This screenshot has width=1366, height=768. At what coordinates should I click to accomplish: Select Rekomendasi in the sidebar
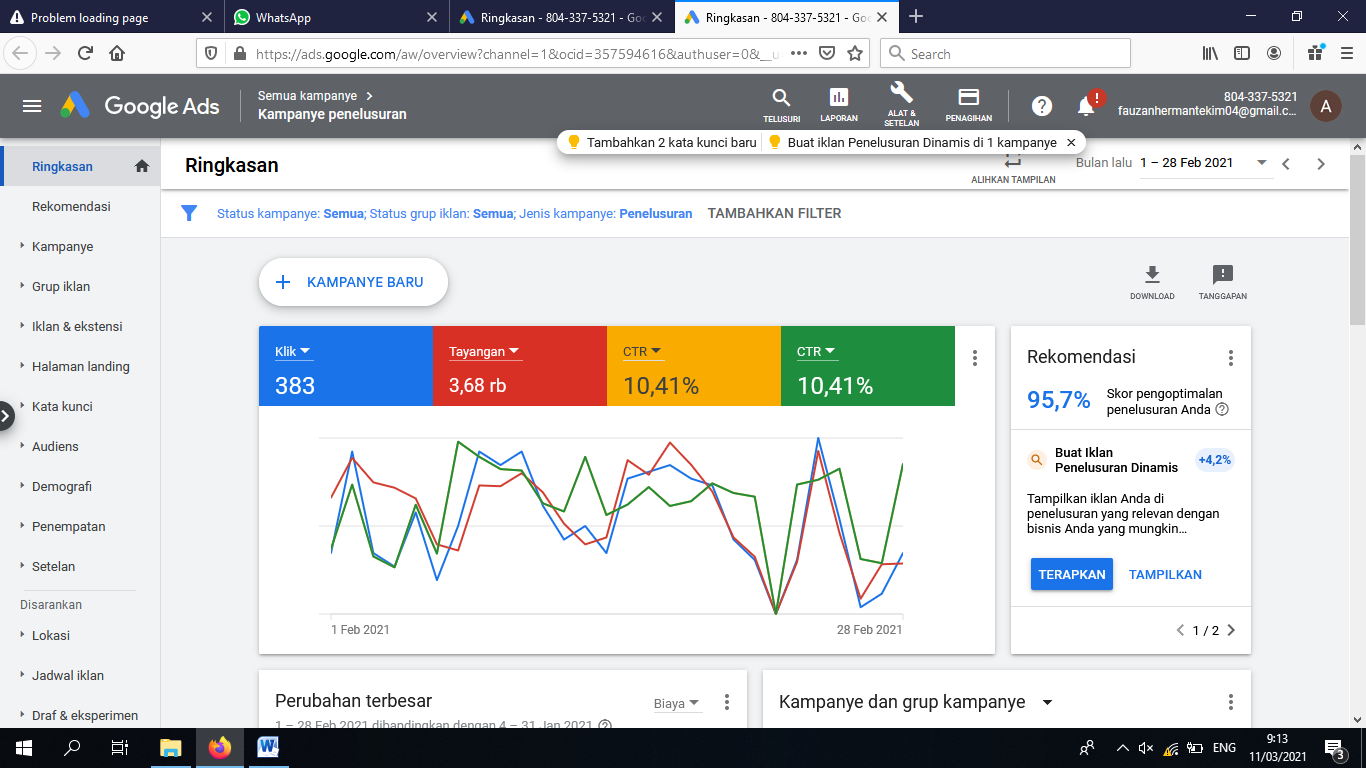coord(80,206)
